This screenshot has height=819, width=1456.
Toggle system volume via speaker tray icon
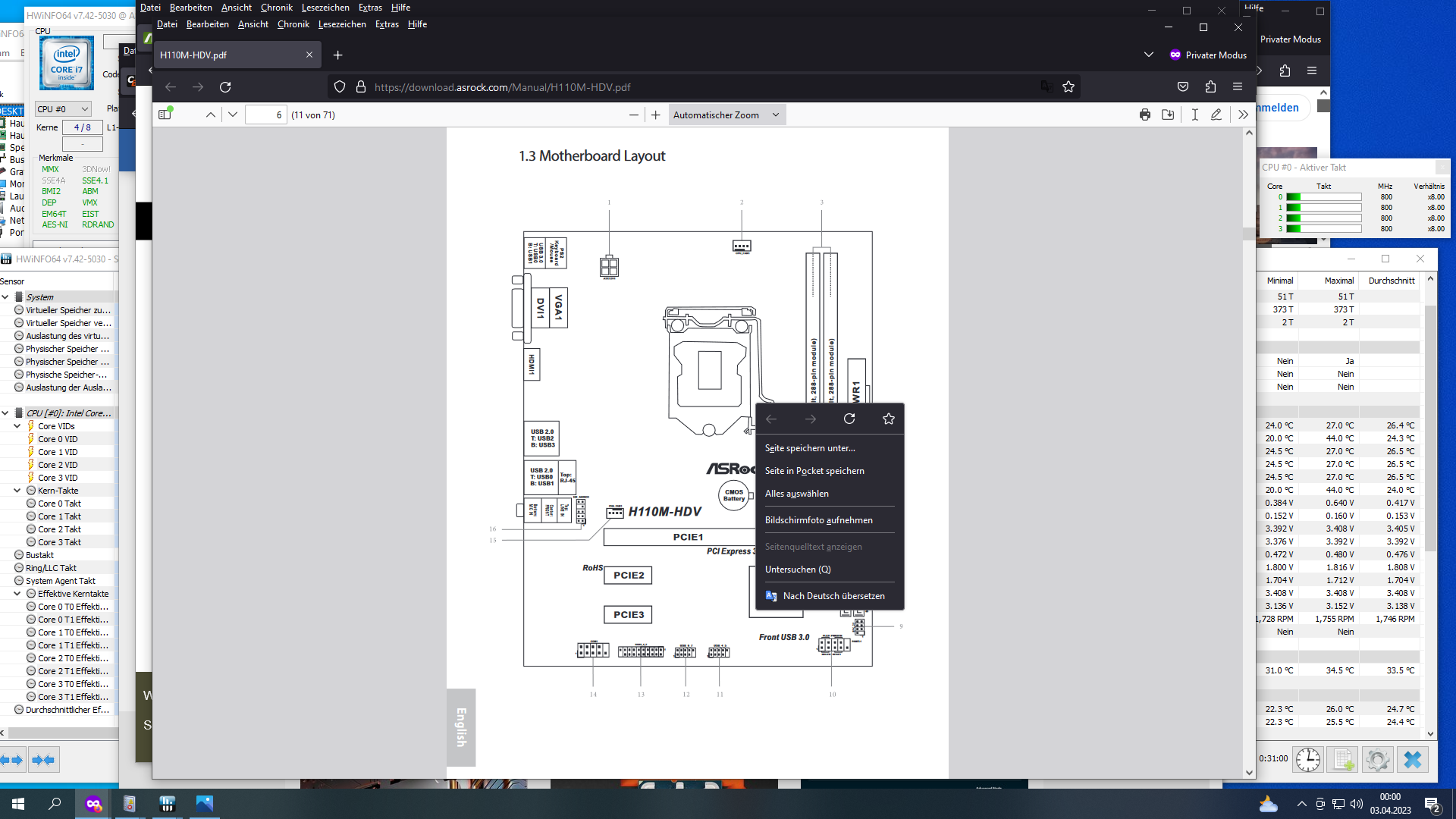point(1355,804)
